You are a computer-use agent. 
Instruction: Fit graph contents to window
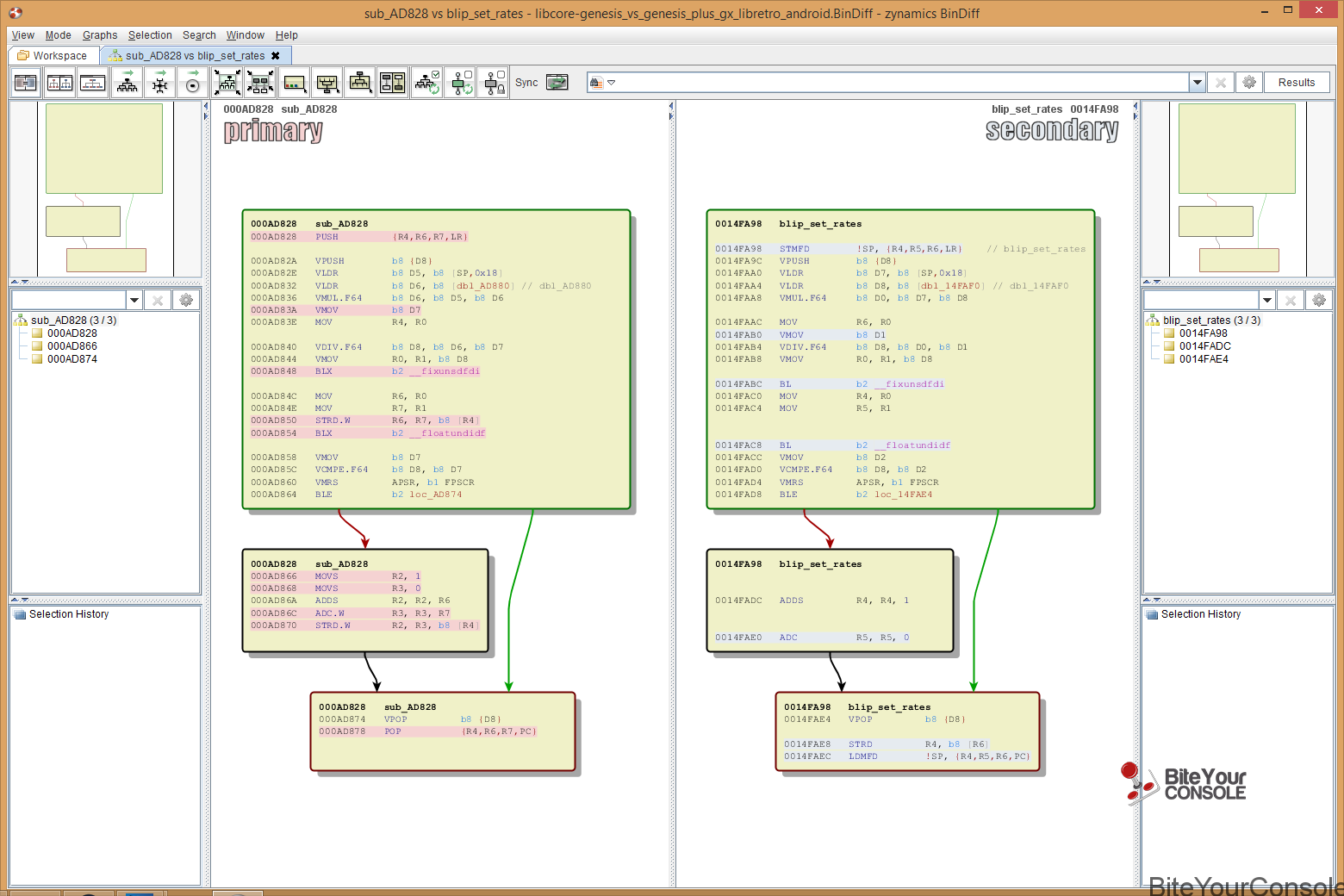[227, 83]
